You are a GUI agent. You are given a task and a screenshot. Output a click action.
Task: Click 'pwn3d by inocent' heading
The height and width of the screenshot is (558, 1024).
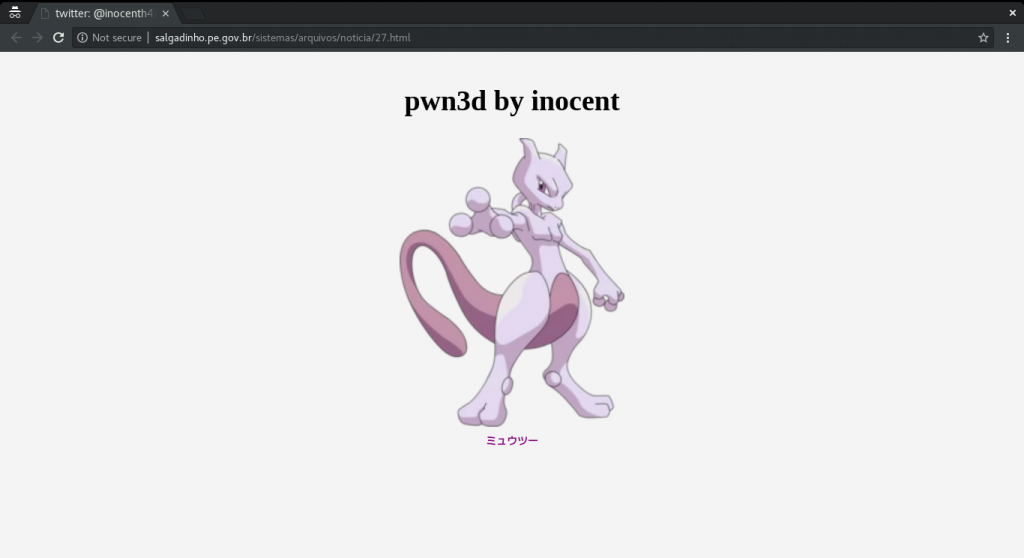point(512,101)
